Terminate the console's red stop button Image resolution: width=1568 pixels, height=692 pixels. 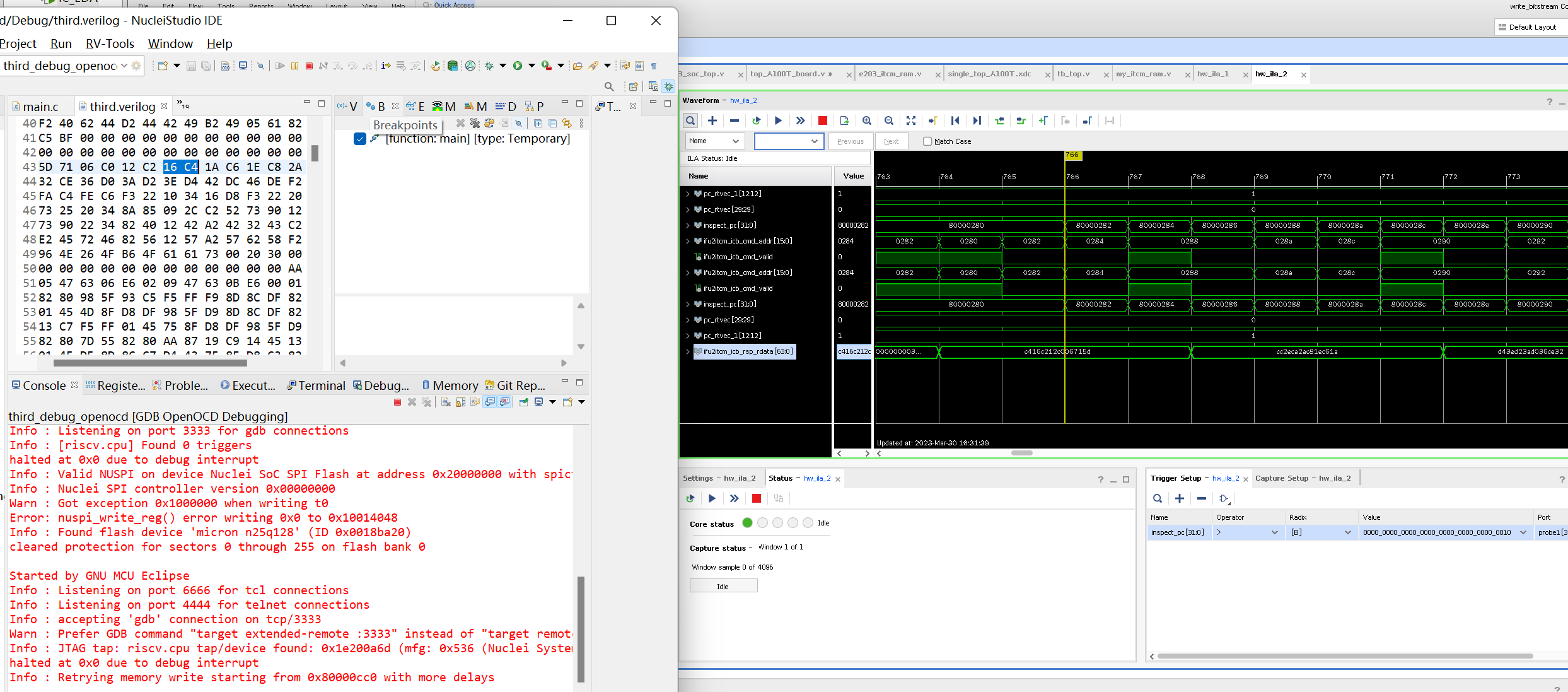[397, 402]
